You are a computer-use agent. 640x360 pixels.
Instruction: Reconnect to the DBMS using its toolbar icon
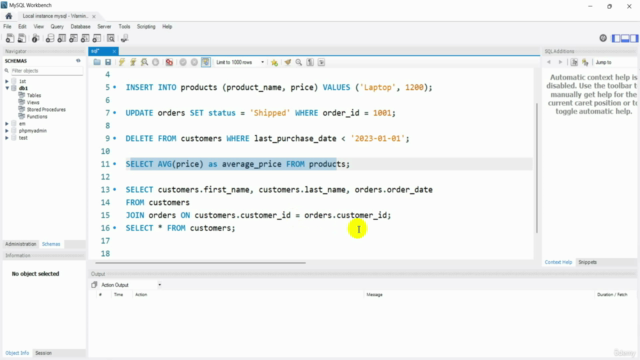tap(124, 38)
